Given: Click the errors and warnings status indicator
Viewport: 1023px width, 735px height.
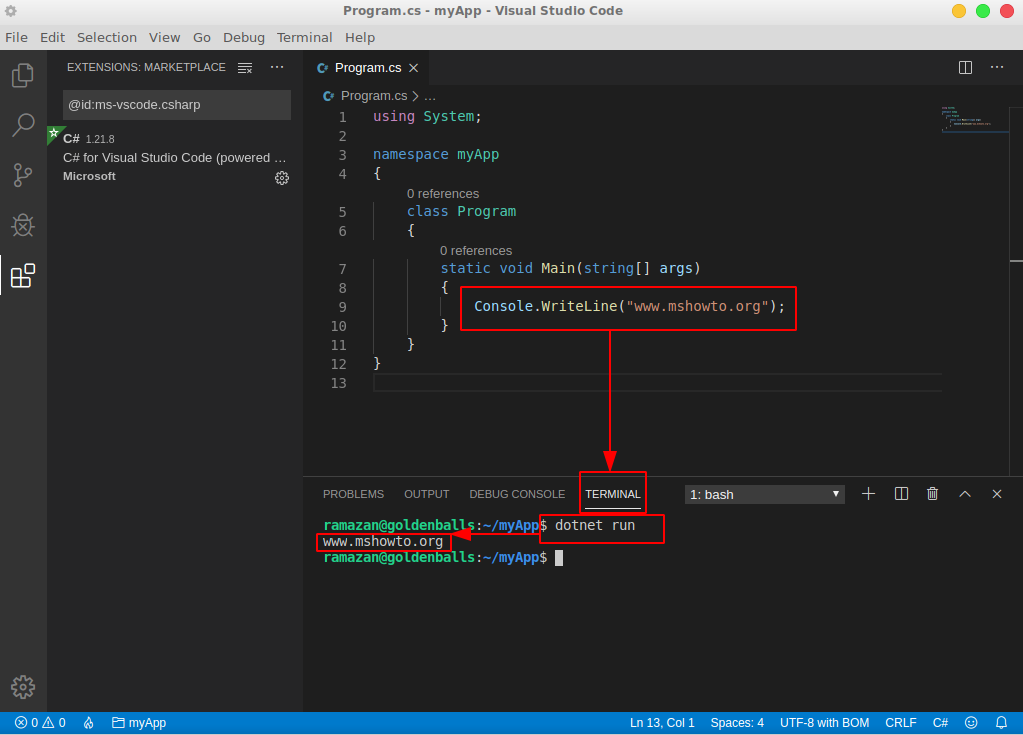Looking at the screenshot, I should point(40,723).
